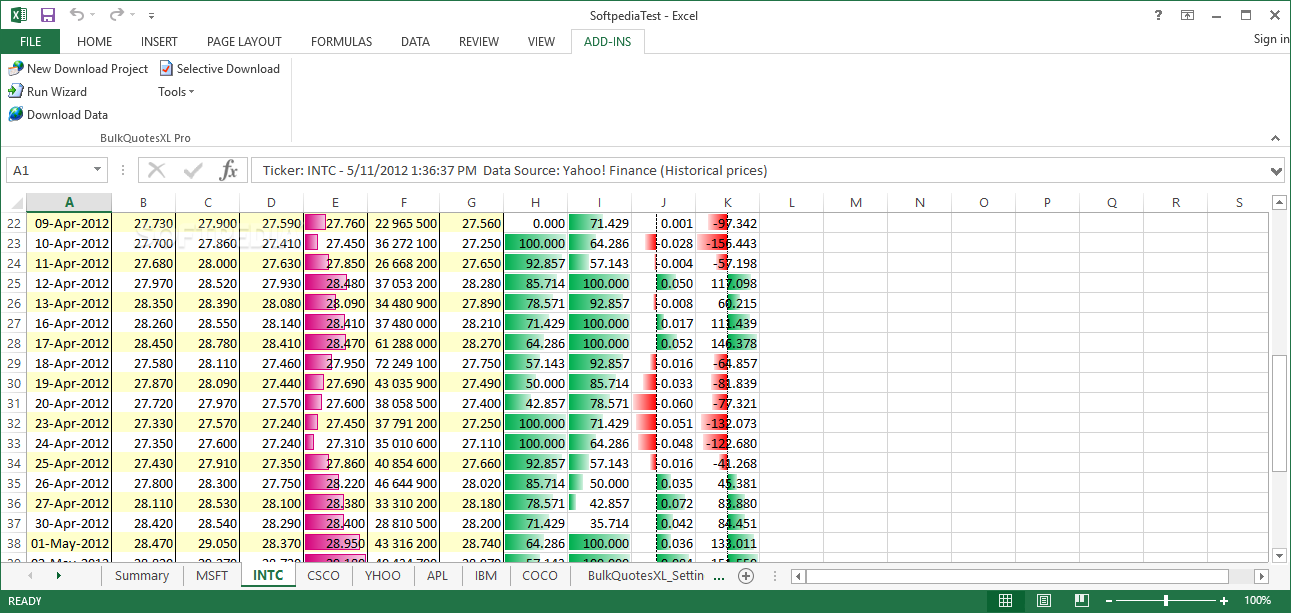1291x613 pixels.
Task: Save the workbook via quick access icon
Action: [48, 15]
